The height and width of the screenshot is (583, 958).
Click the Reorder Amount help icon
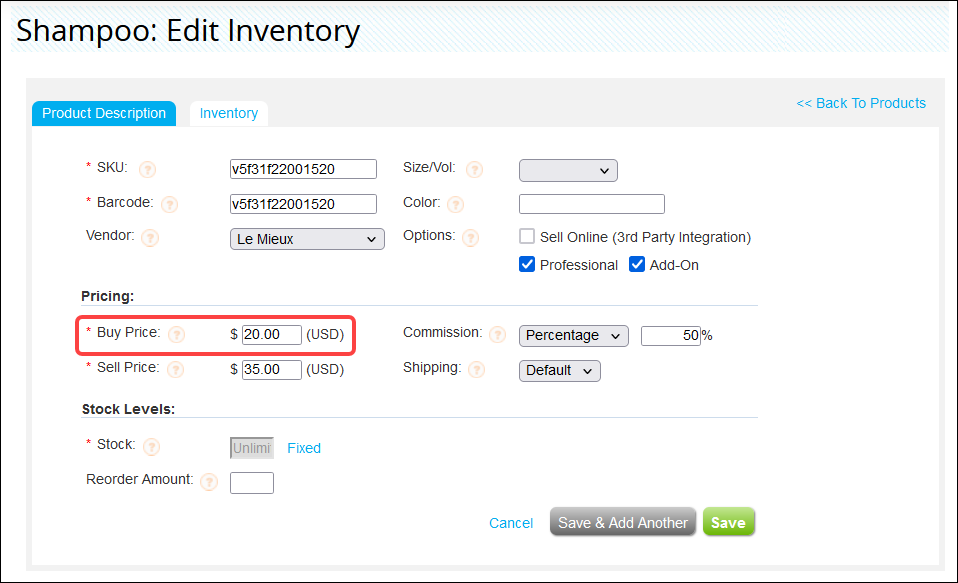pos(209,482)
